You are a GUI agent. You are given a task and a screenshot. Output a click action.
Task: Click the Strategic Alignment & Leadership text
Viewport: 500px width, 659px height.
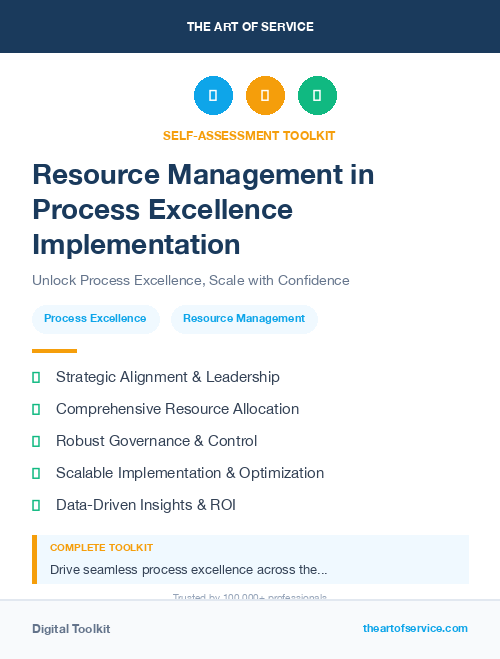pyautogui.click(x=168, y=377)
